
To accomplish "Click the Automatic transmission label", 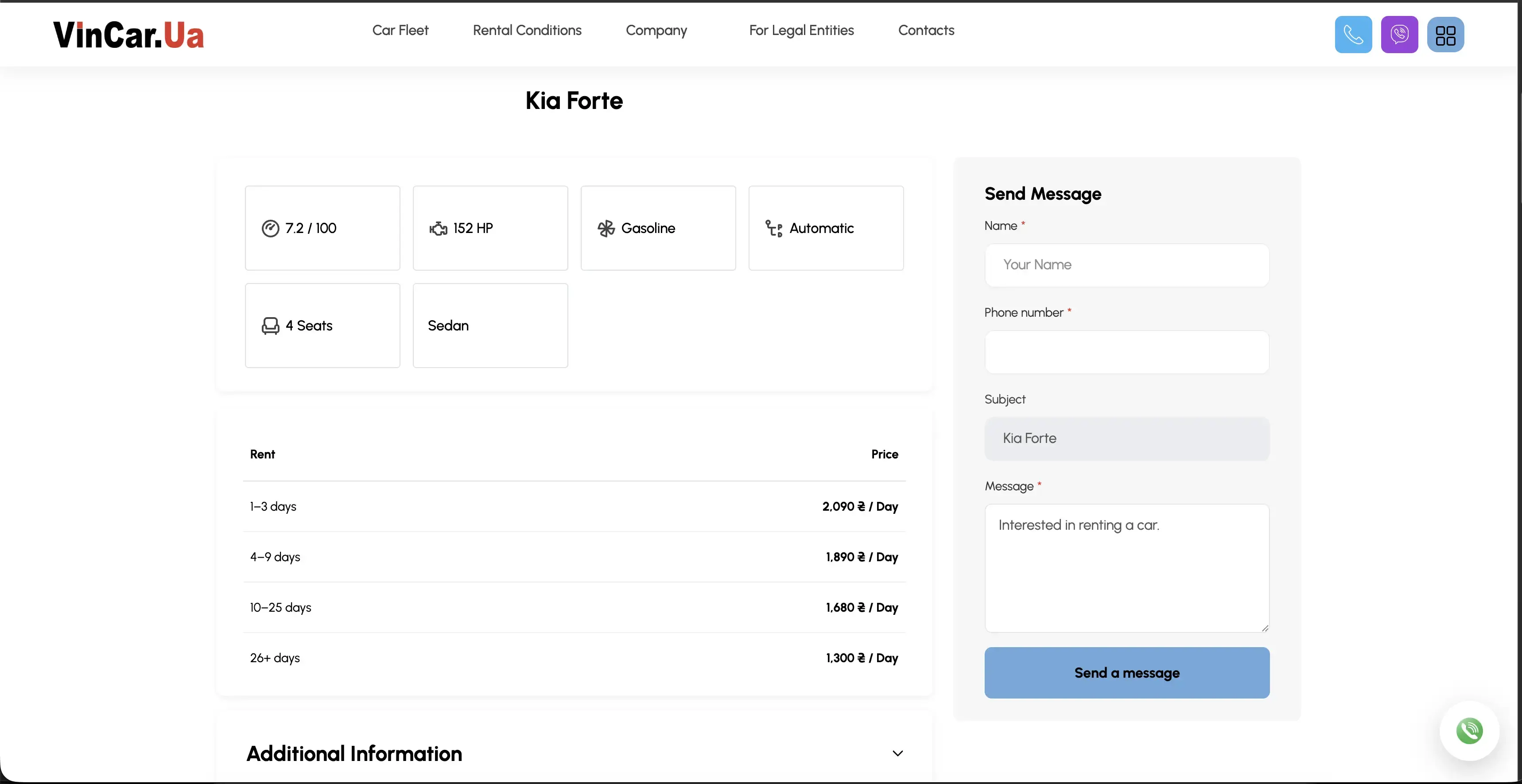I will (821, 229).
